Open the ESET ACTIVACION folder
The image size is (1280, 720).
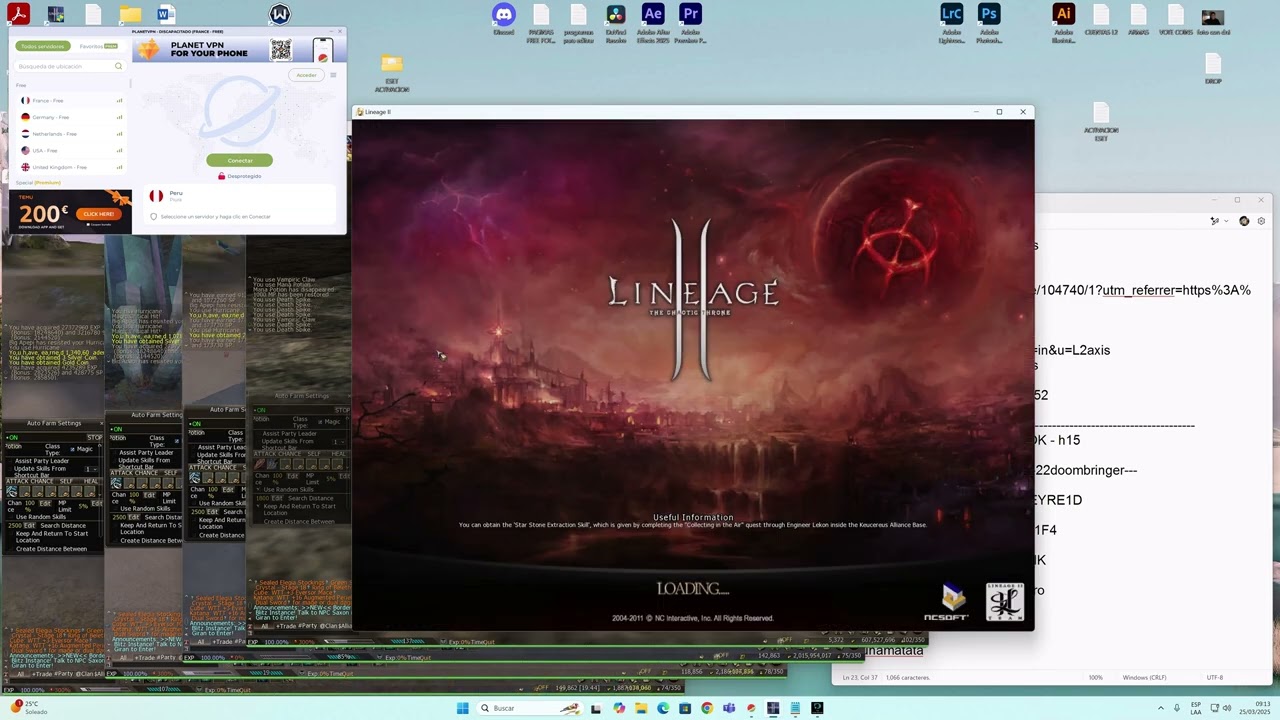click(x=392, y=72)
